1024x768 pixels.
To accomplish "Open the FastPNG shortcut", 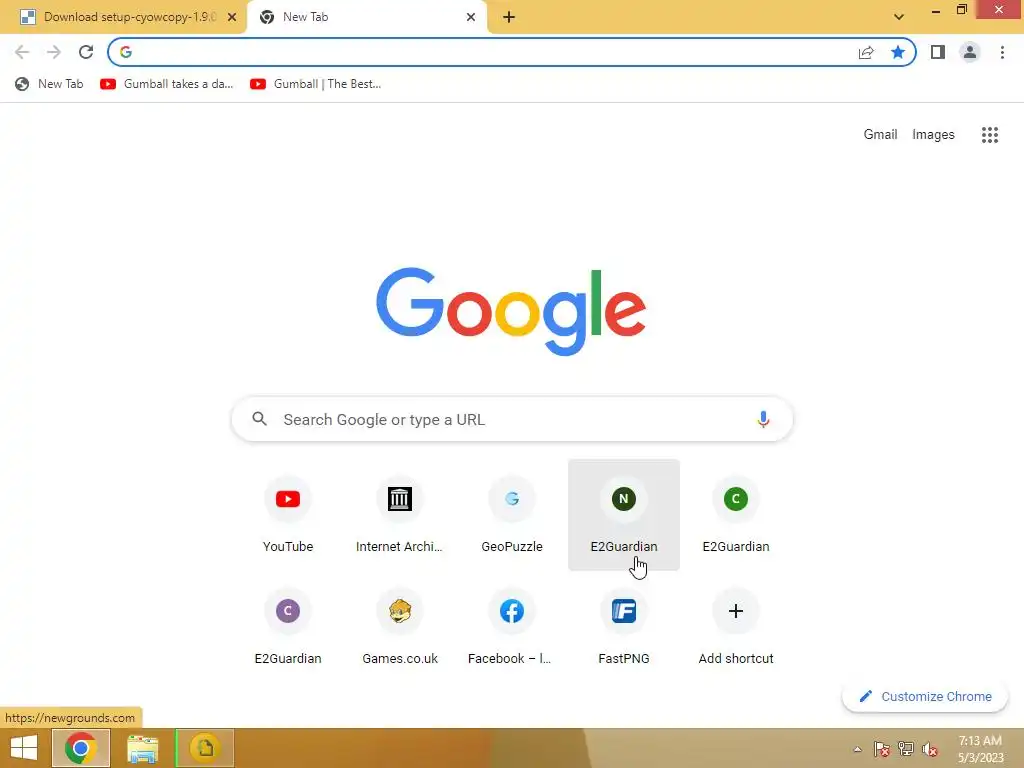I will (x=624, y=627).
